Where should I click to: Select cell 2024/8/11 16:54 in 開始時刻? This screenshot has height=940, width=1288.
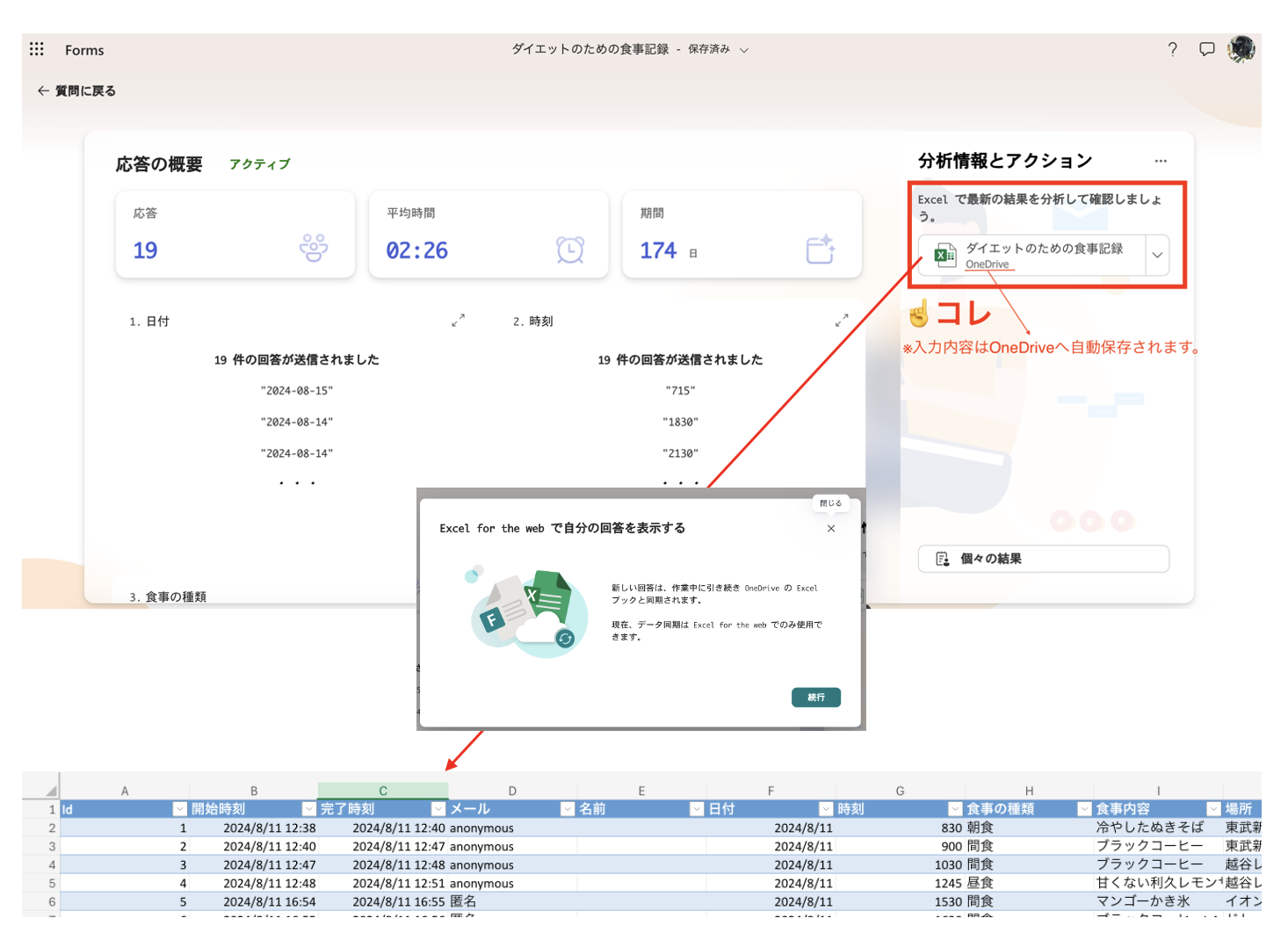pos(254,901)
